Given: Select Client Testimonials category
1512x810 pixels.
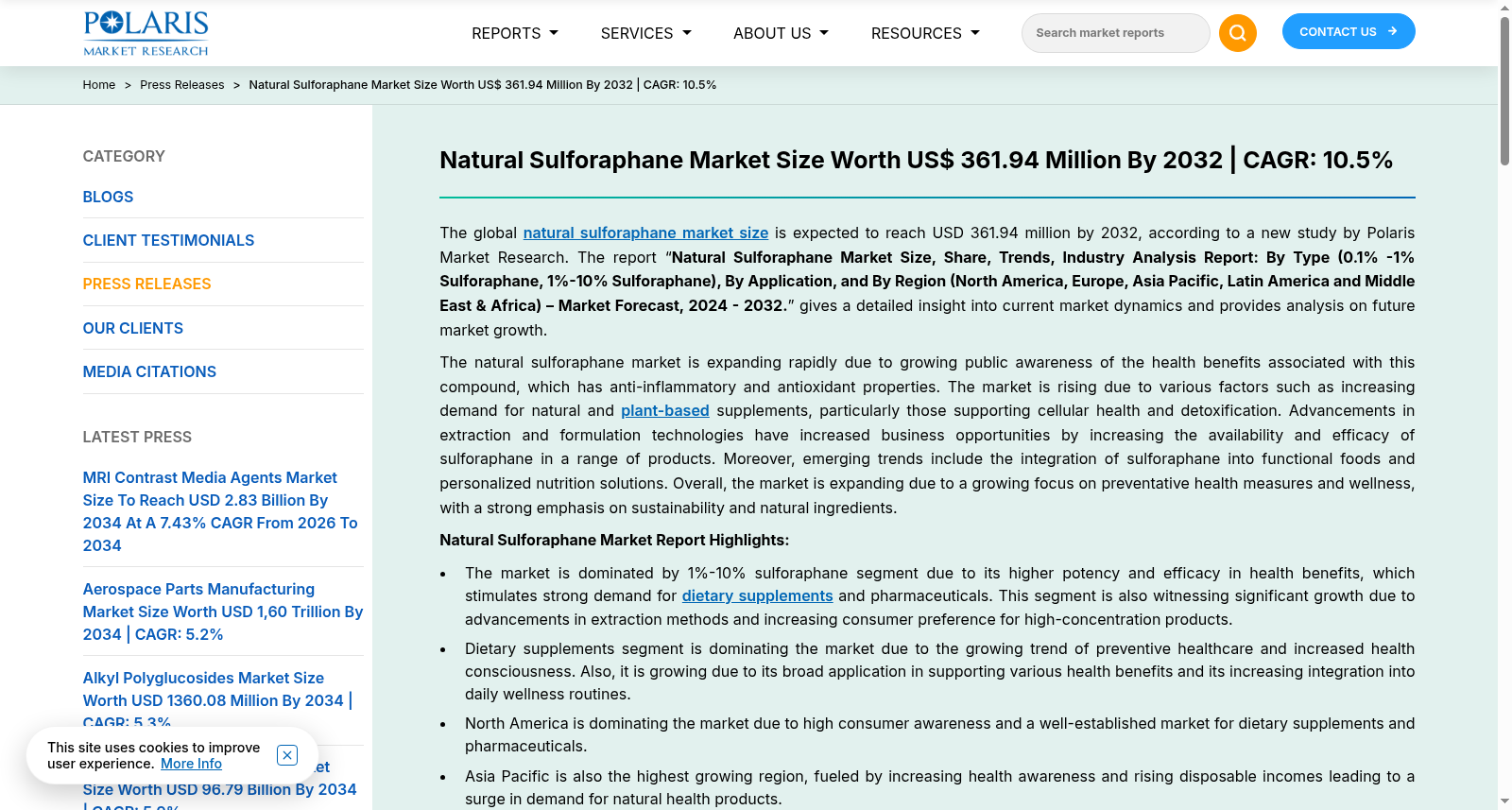Looking at the screenshot, I should click(168, 240).
